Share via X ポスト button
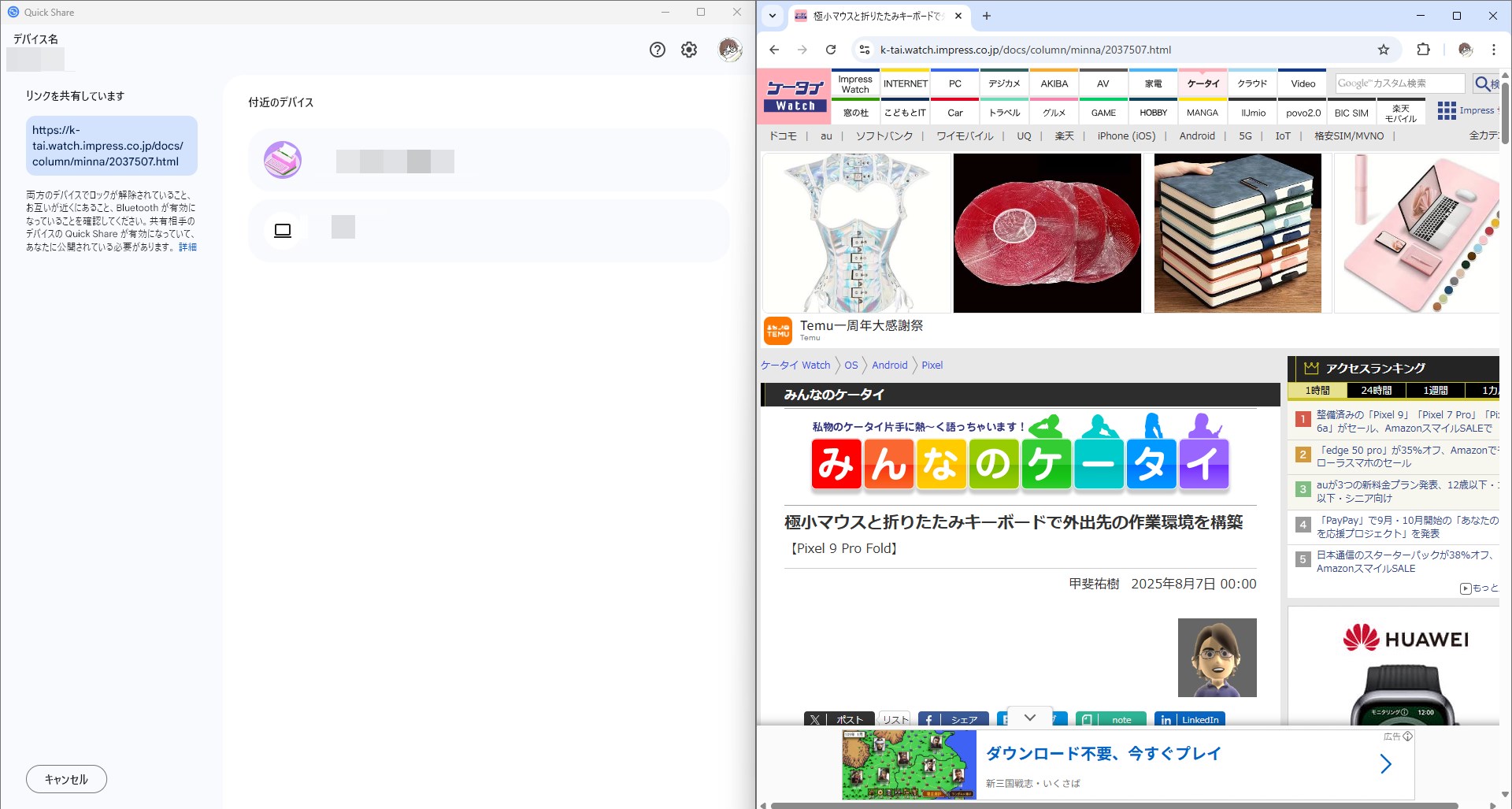 [x=839, y=719]
